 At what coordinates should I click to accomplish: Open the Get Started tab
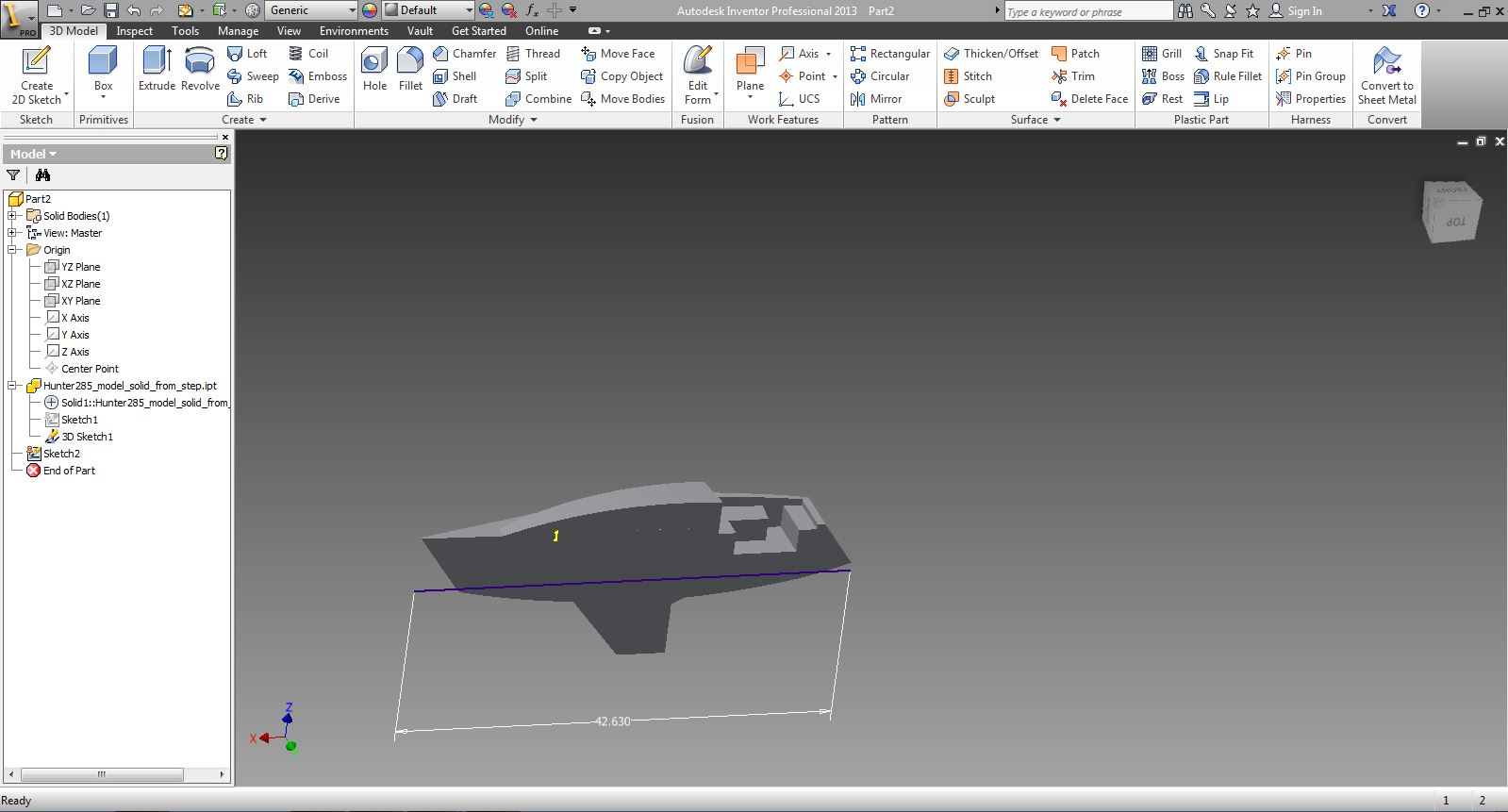coord(478,31)
